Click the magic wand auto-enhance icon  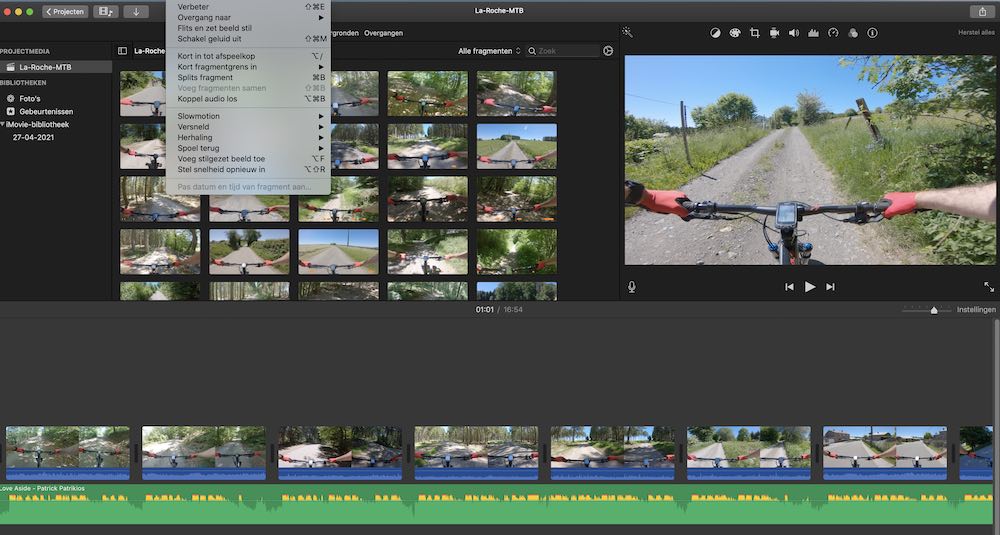click(x=627, y=32)
